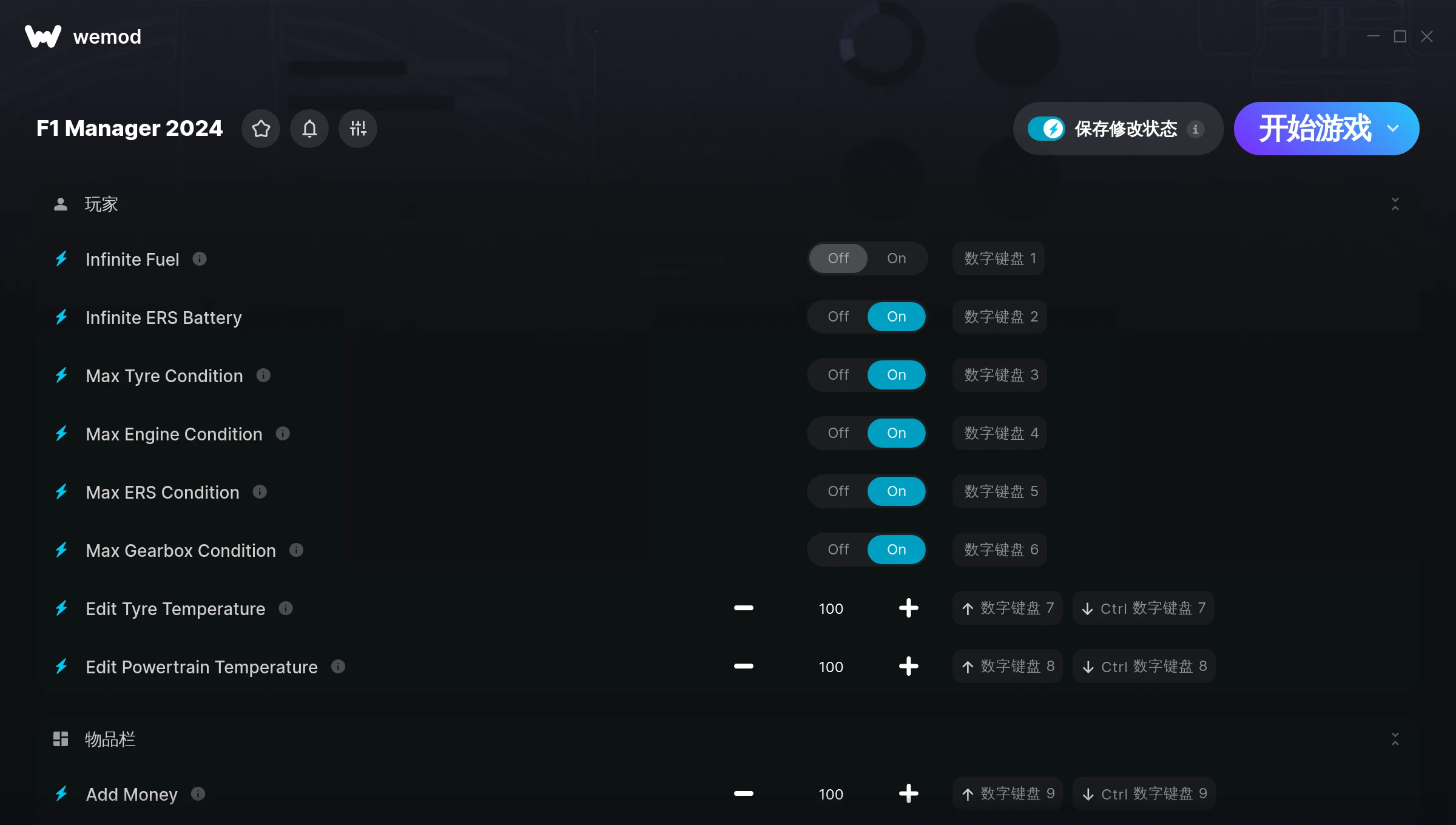Turn Infinite Fuel on

tap(897, 258)
